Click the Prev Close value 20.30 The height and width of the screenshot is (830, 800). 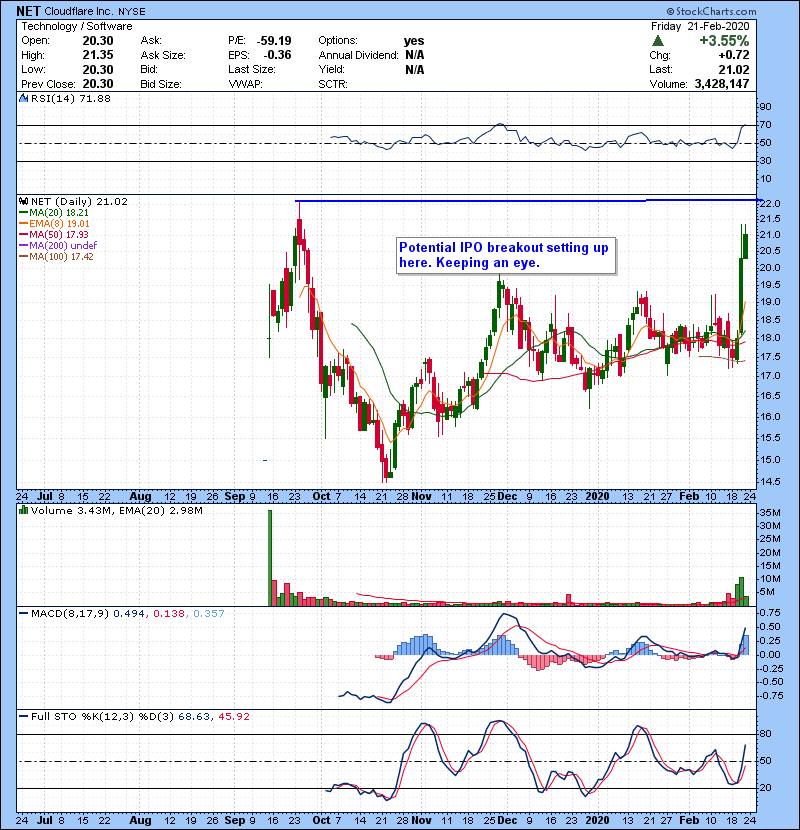coord(98,84)
